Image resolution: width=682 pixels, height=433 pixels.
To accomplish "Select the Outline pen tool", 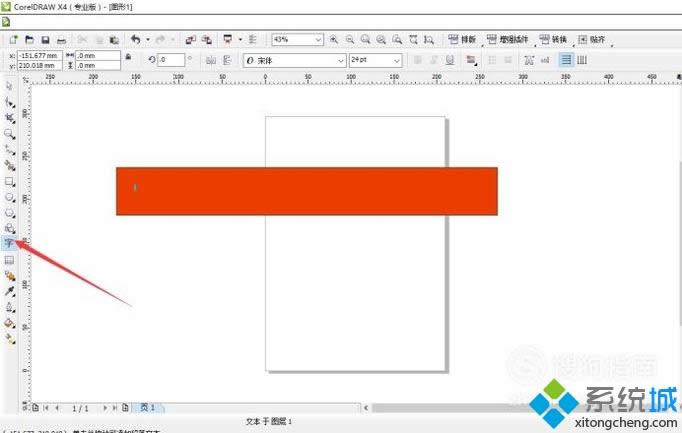I will [10, 307].
